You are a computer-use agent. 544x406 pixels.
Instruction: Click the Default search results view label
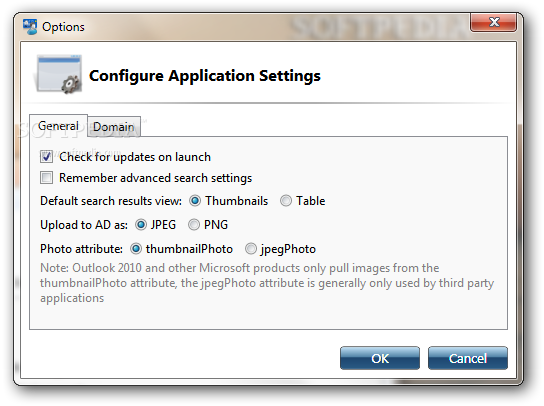coord(111,201)
